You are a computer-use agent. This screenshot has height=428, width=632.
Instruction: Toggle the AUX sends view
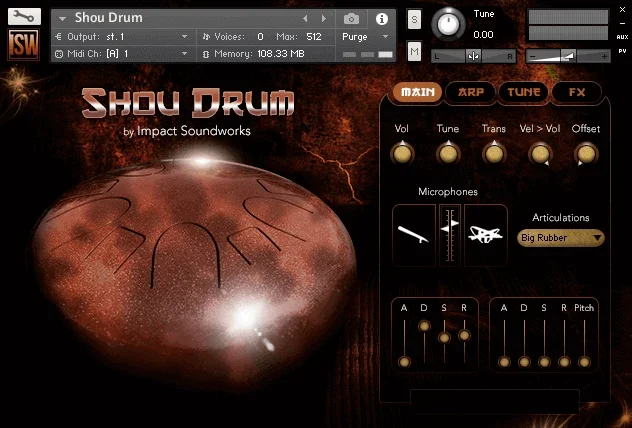[x=622, y=37]
